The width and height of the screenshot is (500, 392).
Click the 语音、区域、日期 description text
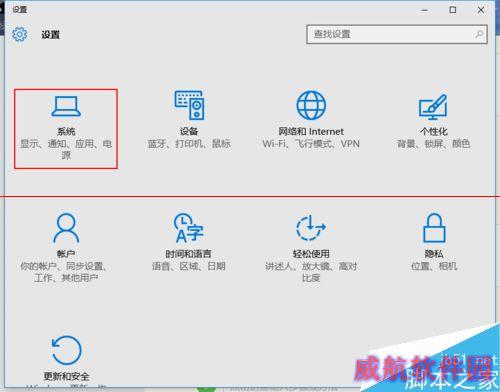tap(189, 266)
